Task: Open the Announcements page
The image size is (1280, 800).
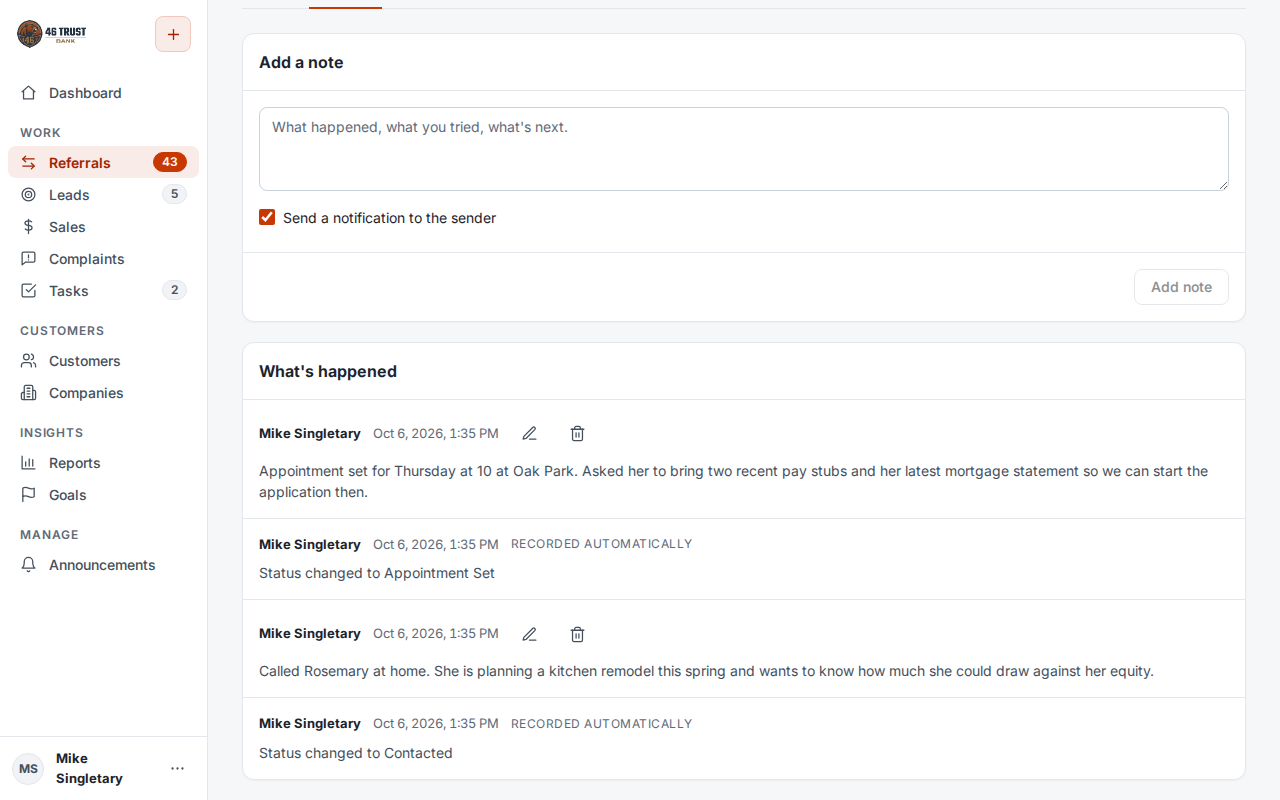Action: coord(103,565)
